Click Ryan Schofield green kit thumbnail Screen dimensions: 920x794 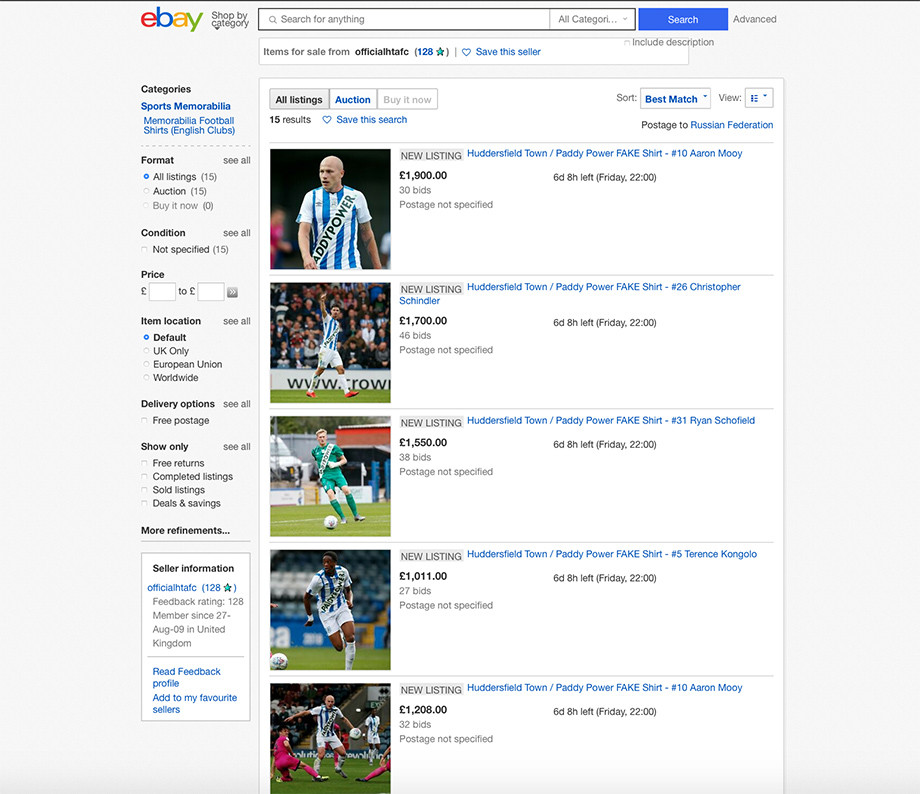click(x=330, y=477)
